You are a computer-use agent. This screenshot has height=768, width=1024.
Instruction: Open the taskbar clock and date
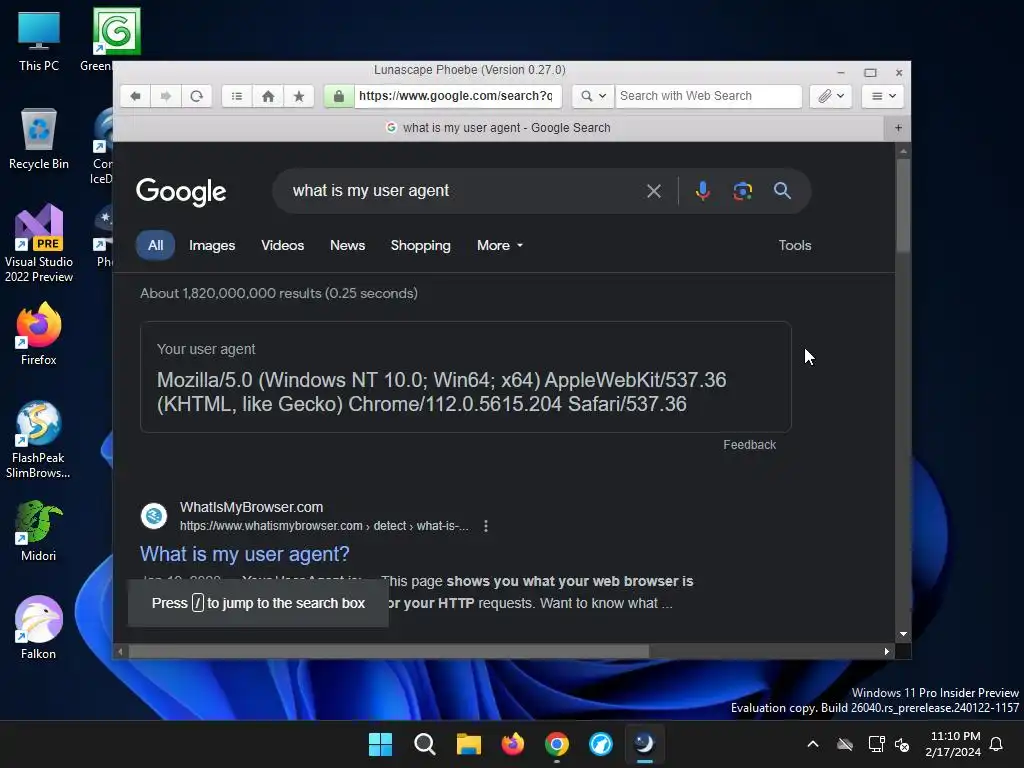[x=953, y=744]
